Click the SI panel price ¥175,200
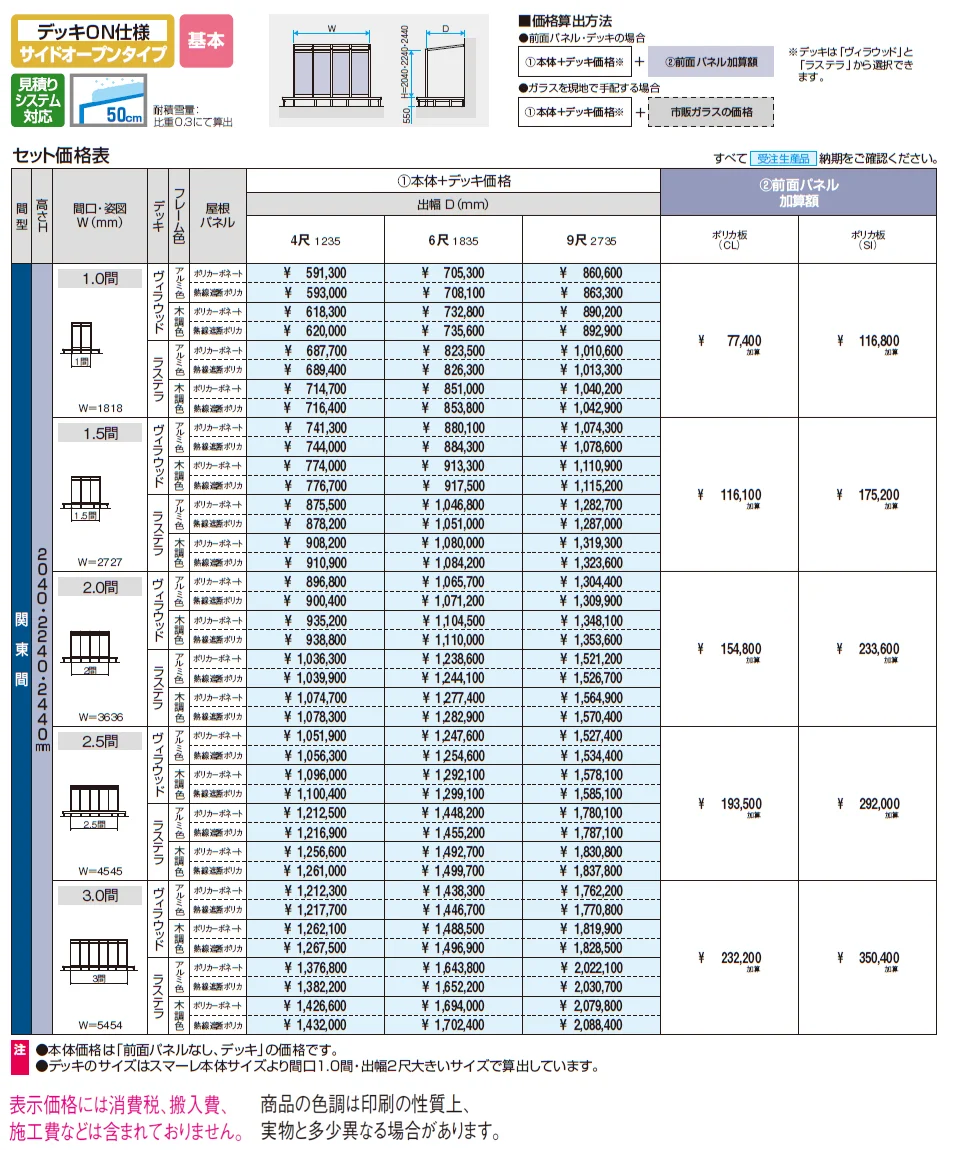The height and width of the screenshot is (1150, 956). point(868,495)
